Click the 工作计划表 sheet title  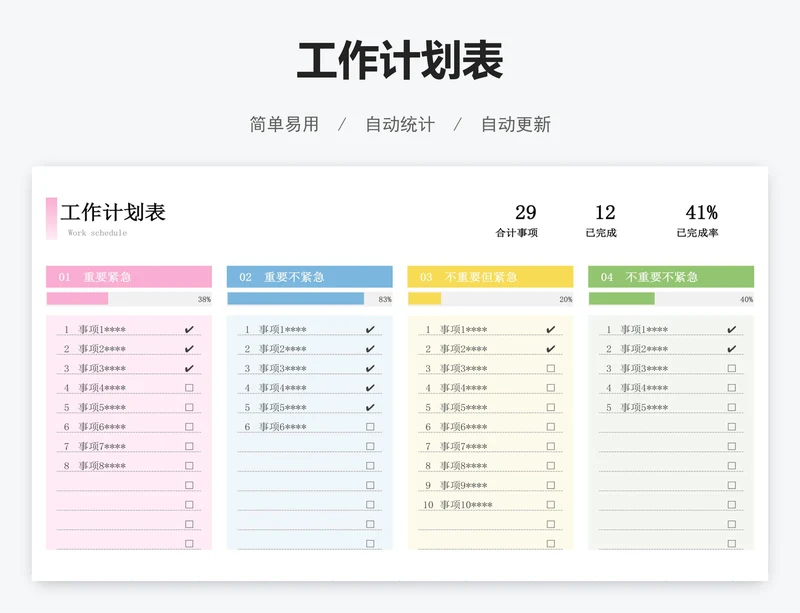tap(113, 212)
